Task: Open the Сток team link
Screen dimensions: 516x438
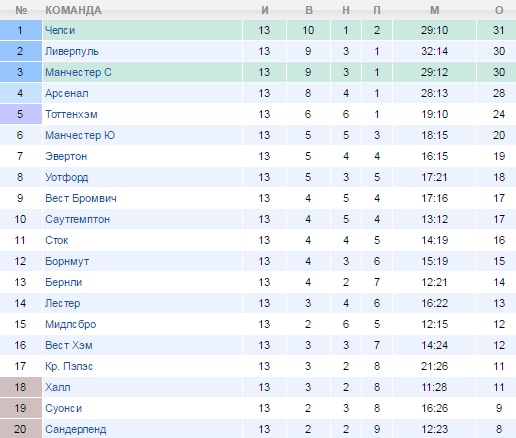Action: pos(57,240)
